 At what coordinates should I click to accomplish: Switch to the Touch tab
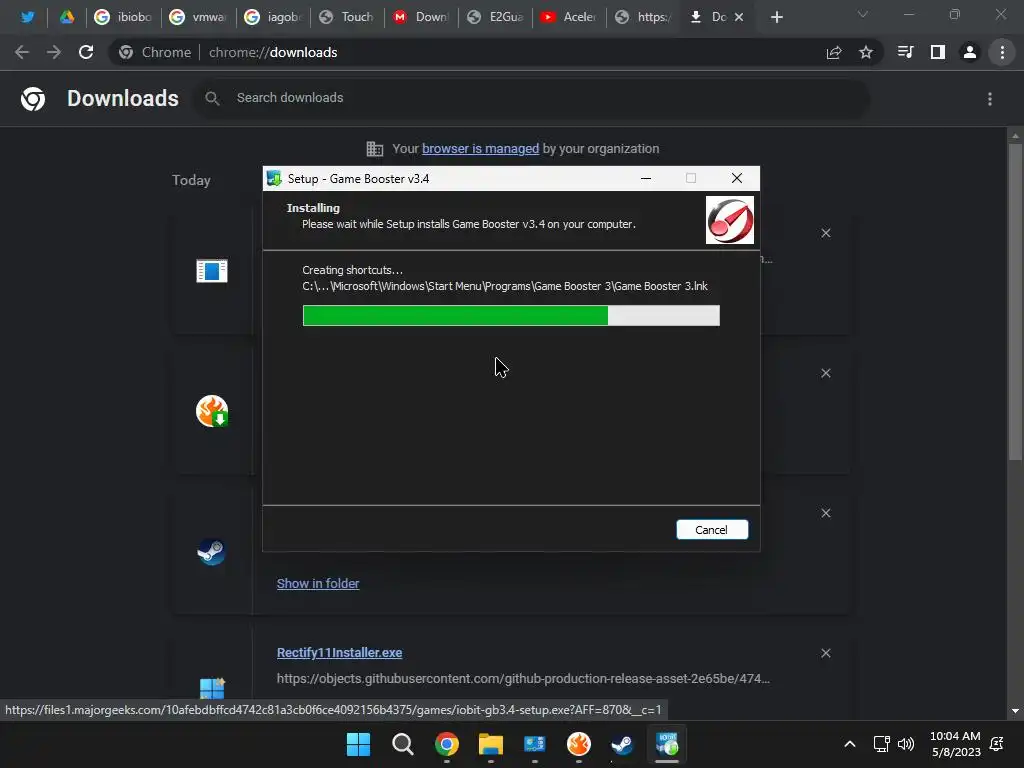(x=347, y=17)
